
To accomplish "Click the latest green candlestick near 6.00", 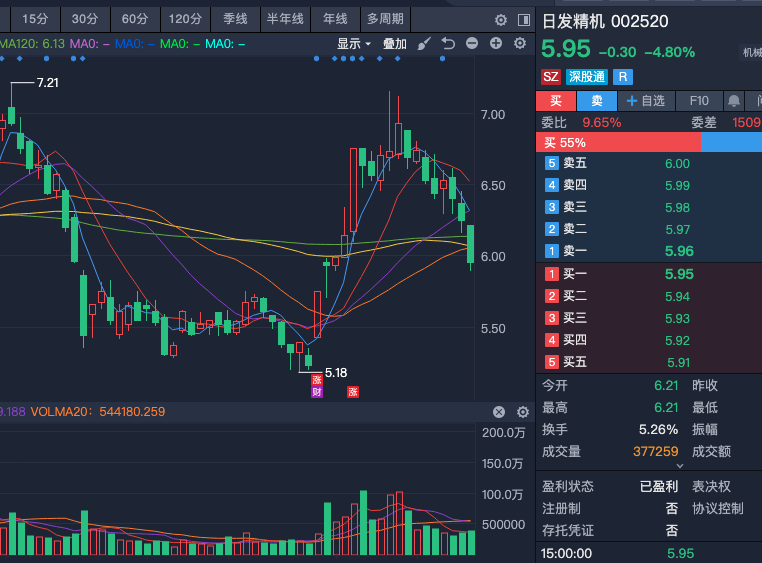I will [x=470, y=243].
